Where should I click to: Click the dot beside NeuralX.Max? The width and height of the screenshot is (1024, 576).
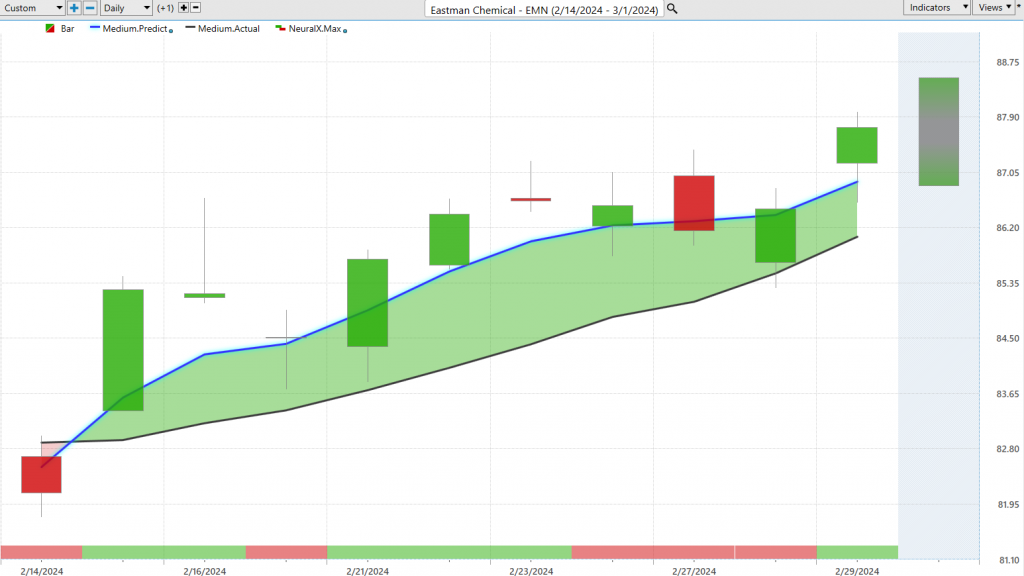(x=345, y=31)
